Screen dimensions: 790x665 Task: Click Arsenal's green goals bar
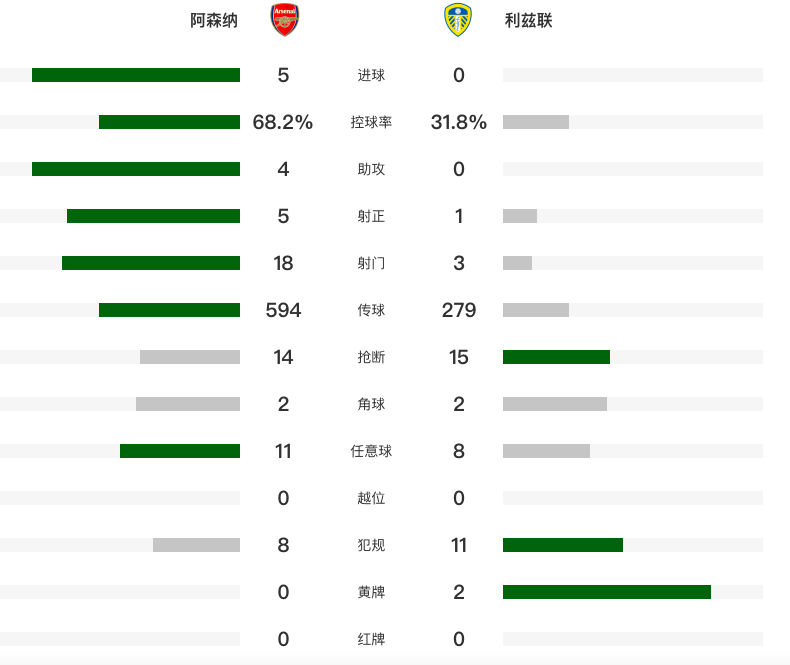(136, 75)
